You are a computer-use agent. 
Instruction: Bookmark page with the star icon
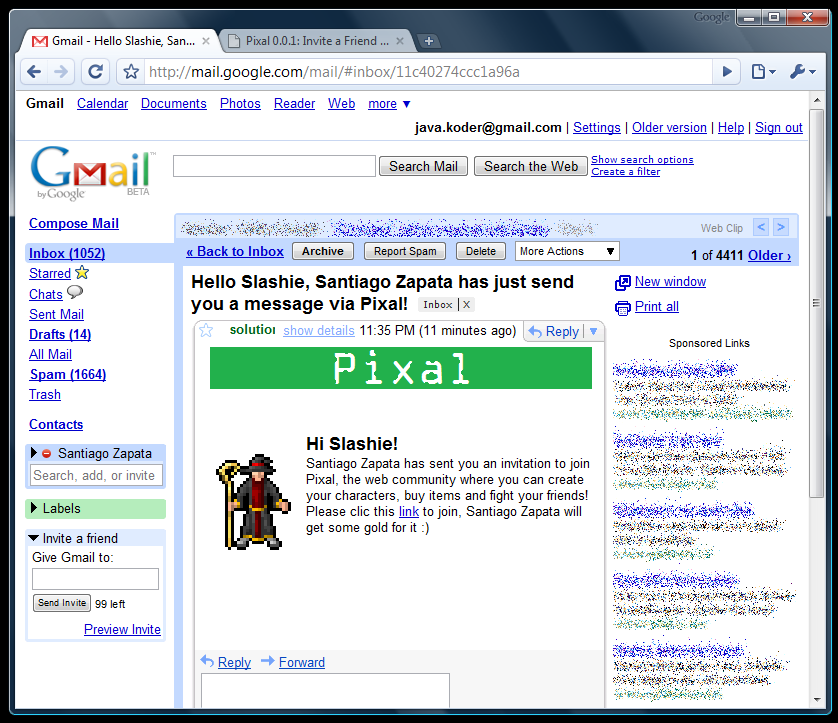131,72
